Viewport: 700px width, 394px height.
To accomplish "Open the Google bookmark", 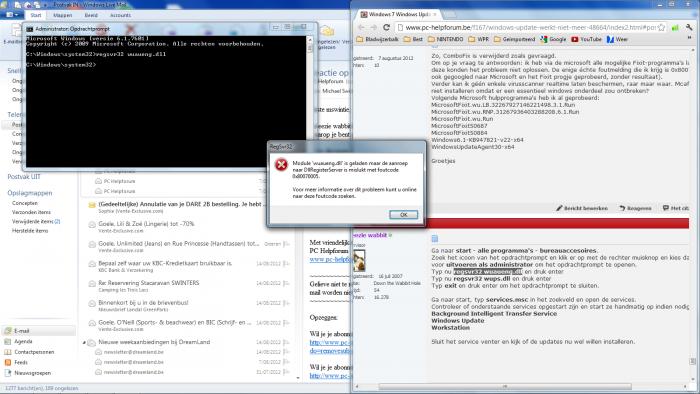I will [553, 39].
